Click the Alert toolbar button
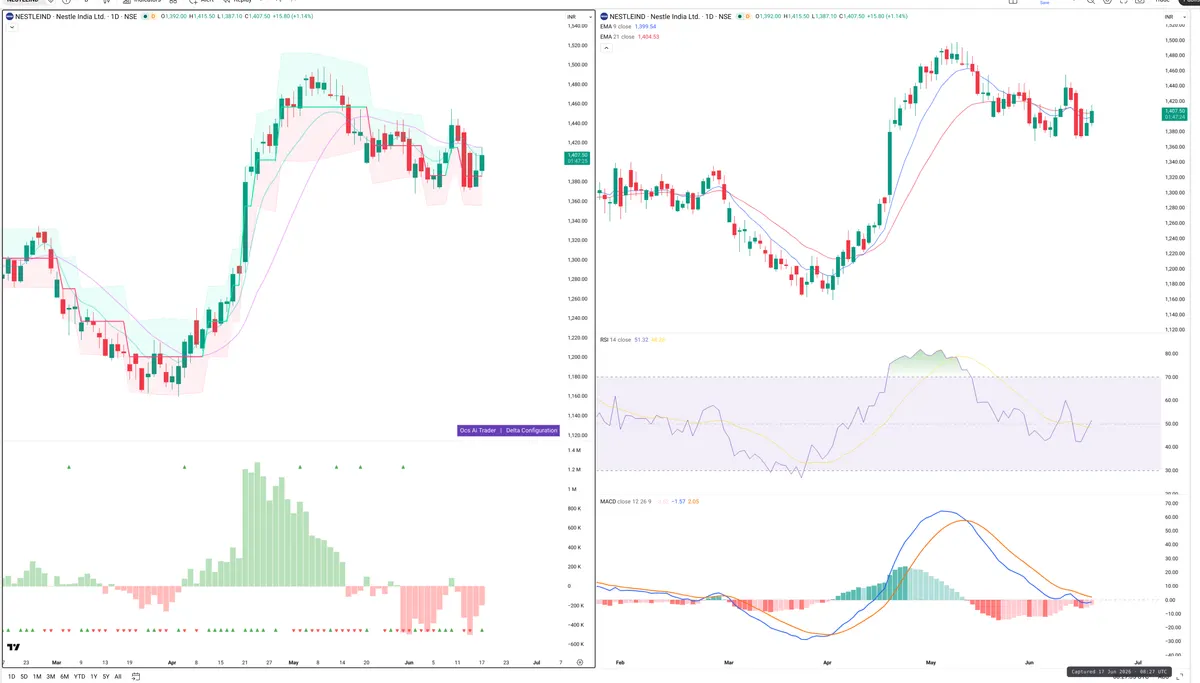The width and height of the screenshot is (1200, 683). [201, 2]
